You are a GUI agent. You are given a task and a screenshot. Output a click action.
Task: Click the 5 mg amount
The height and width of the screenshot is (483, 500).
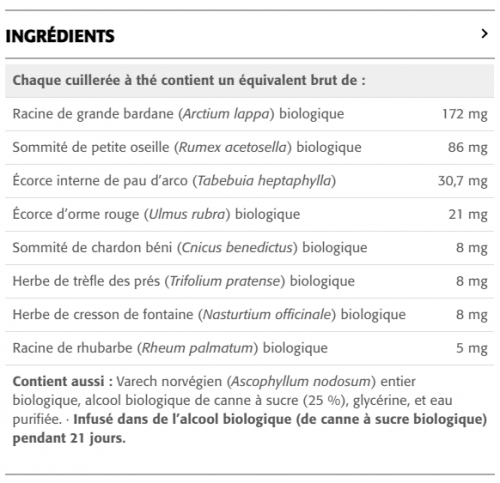click(x=472, y=348)
